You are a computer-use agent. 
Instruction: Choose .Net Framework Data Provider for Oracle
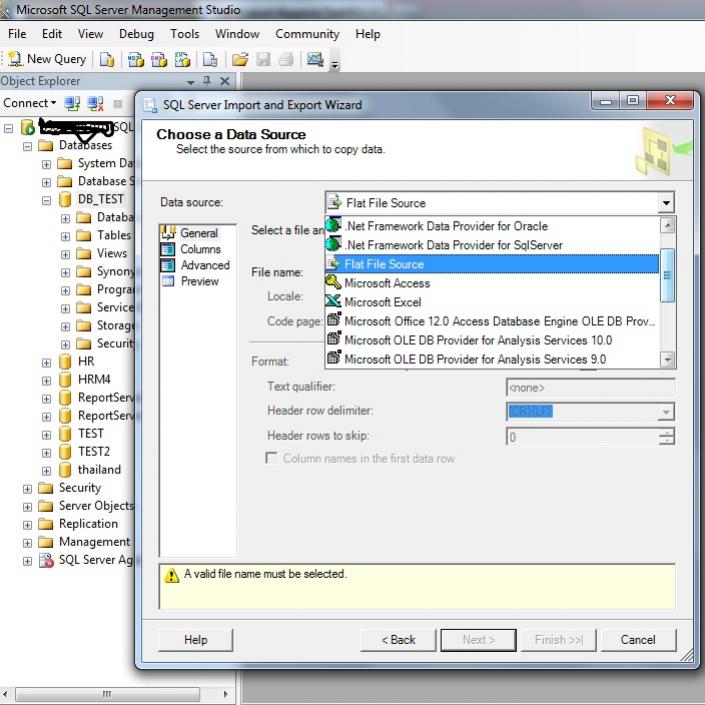[492, 226]
